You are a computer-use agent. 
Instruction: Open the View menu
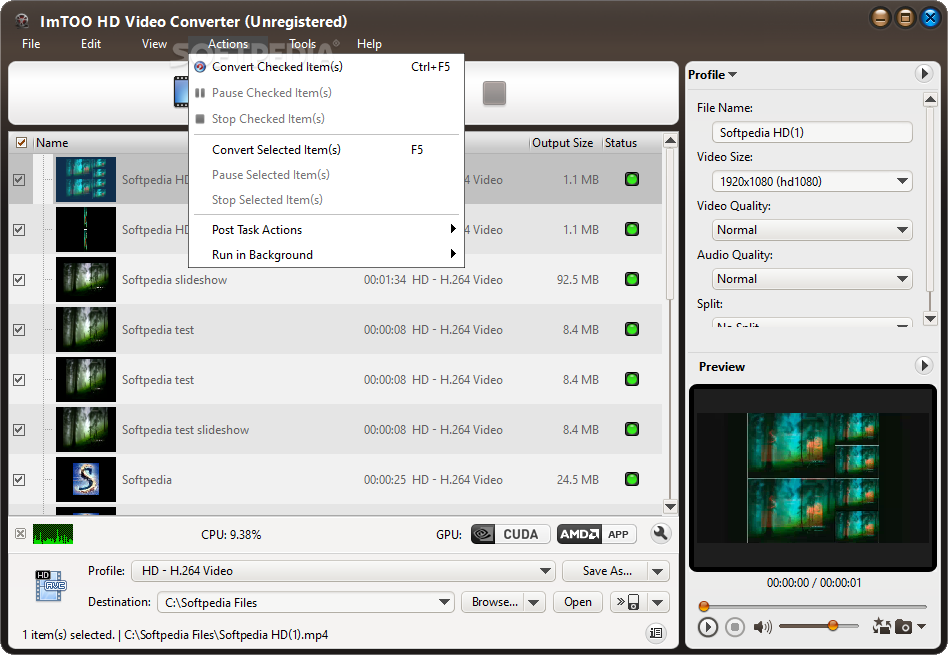tap(154, 44)
